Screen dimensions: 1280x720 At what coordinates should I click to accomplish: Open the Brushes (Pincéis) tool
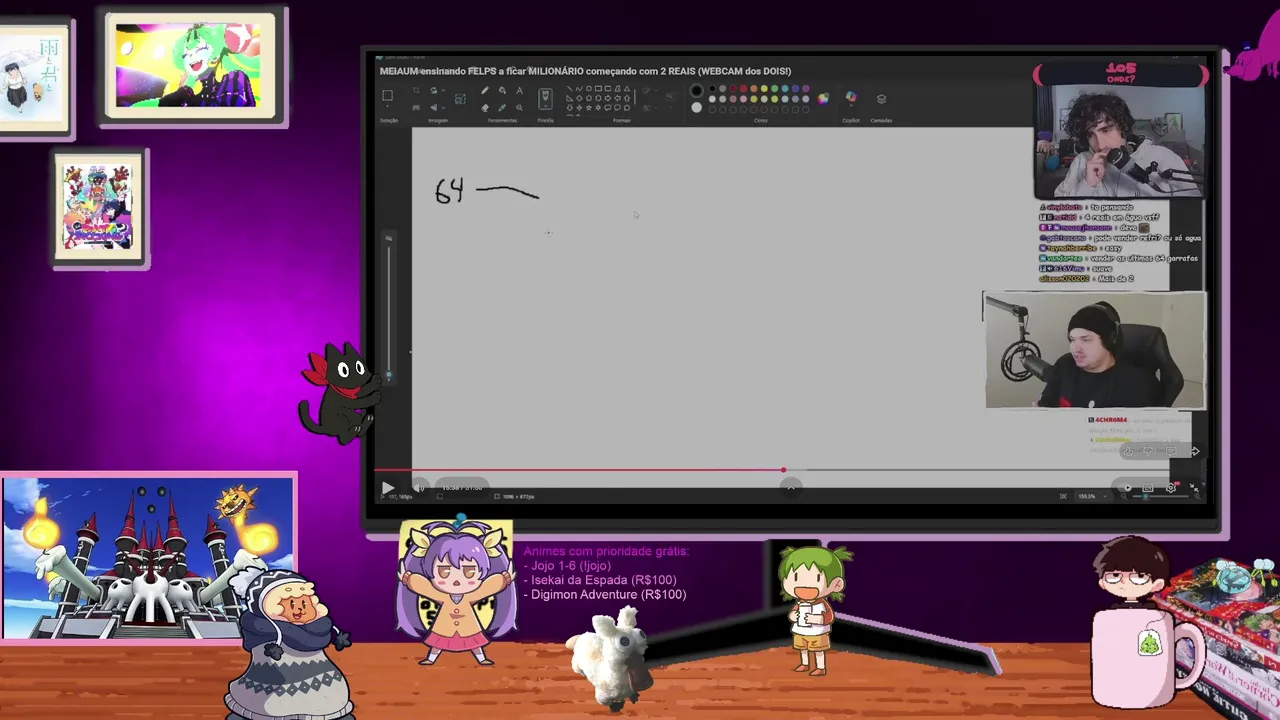[545, 99]
